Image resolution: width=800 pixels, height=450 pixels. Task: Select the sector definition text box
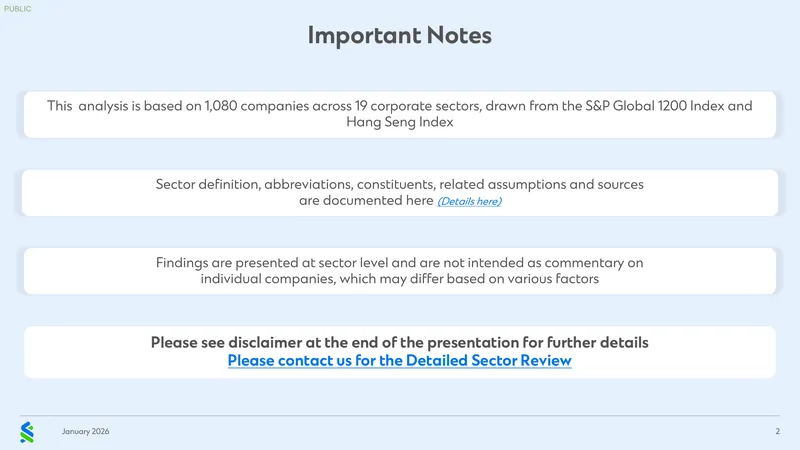399,193
